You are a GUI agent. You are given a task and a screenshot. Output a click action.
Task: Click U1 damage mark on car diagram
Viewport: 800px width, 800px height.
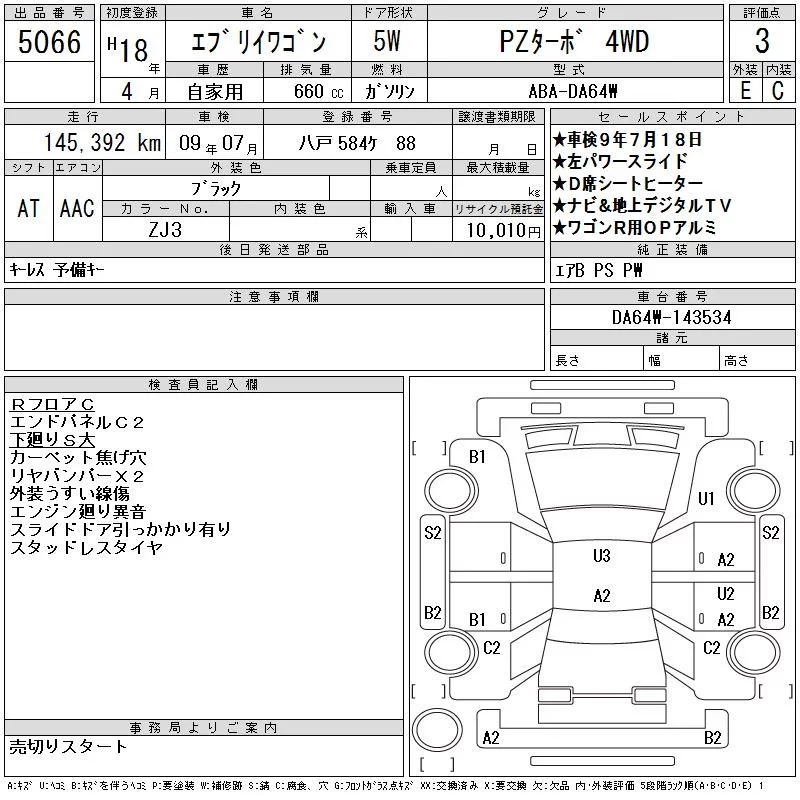click(706, 498)
